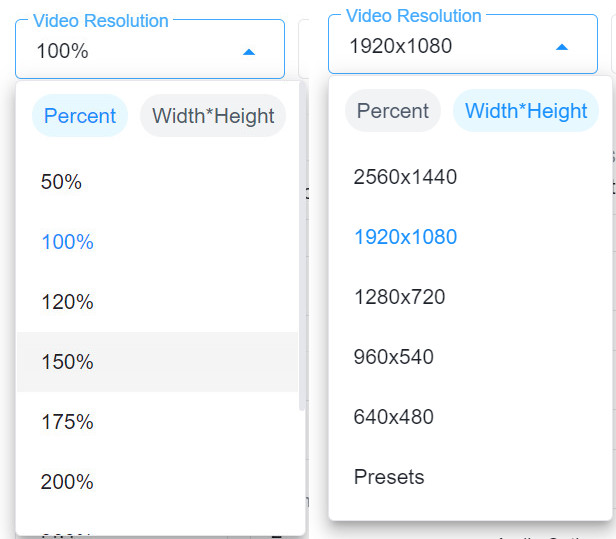Image resolution: width=616 pixels, height=539 pixels.
Task: Pick 1280x720 resolution
Action: (x=399, y=297)
